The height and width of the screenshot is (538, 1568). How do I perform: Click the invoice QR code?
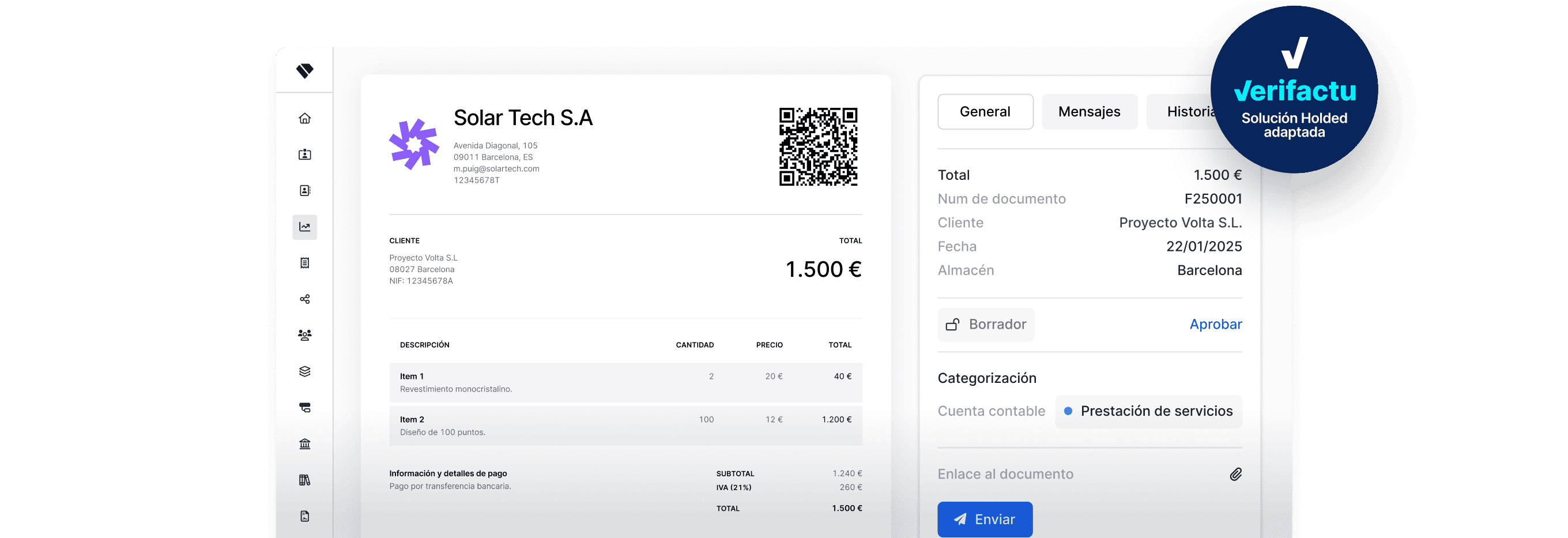tap(818, 146)
